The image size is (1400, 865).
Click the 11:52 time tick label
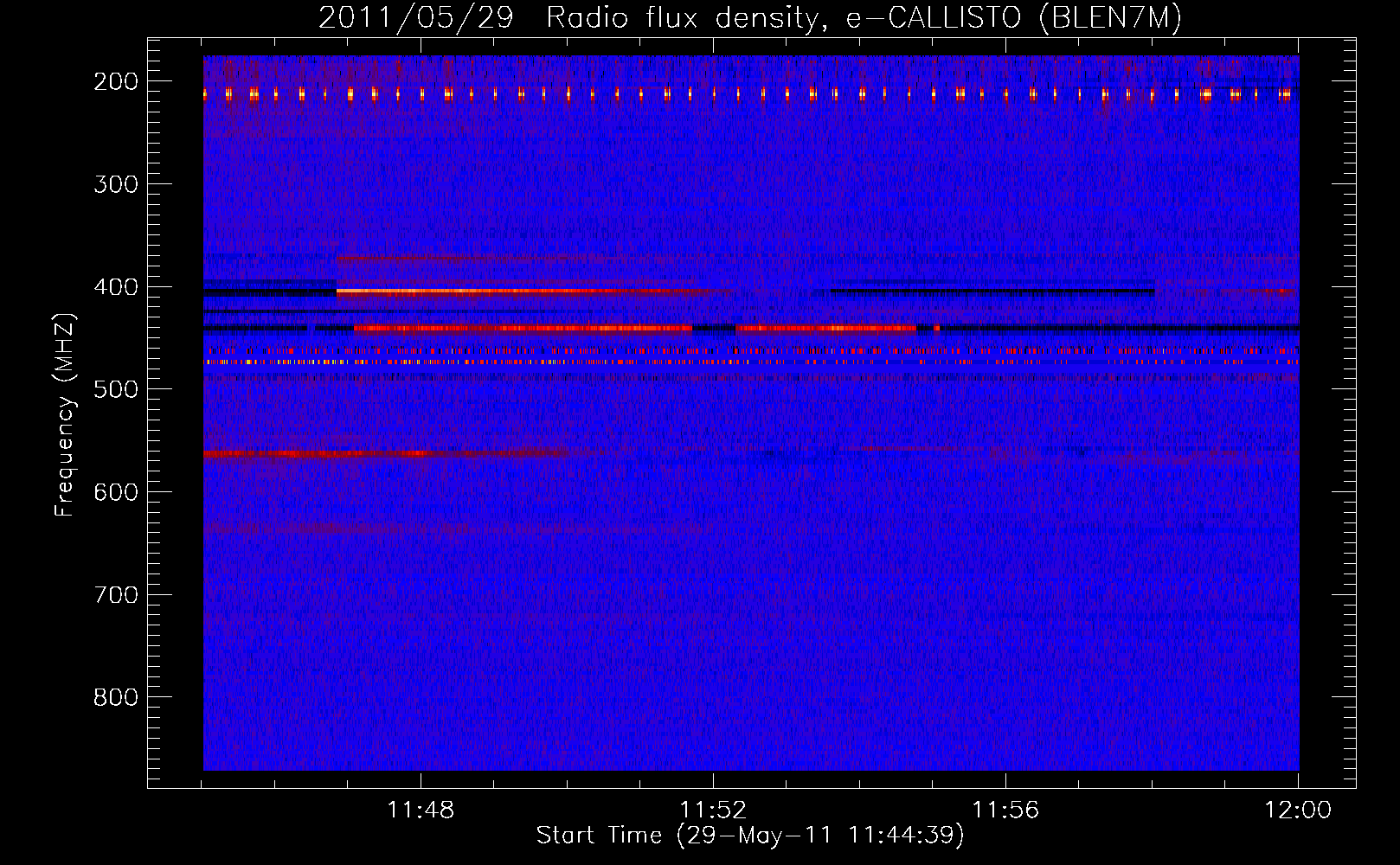[713, 811]
